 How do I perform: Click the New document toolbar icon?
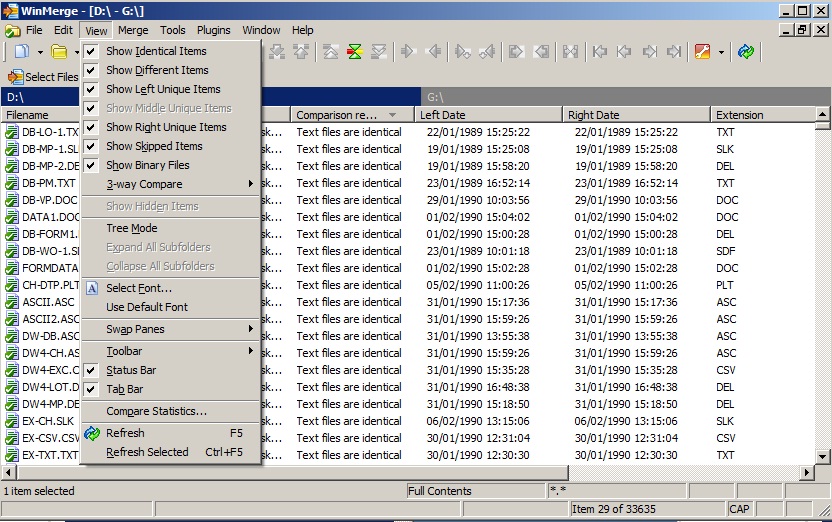click(22, 51)
